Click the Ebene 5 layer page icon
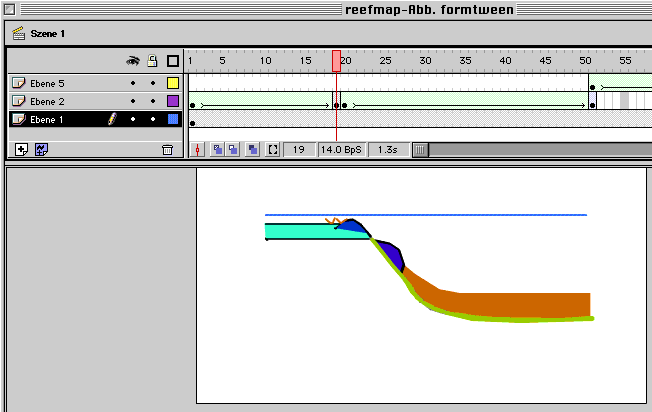Screen dimensions: 652x412 (x=18, y=83)
